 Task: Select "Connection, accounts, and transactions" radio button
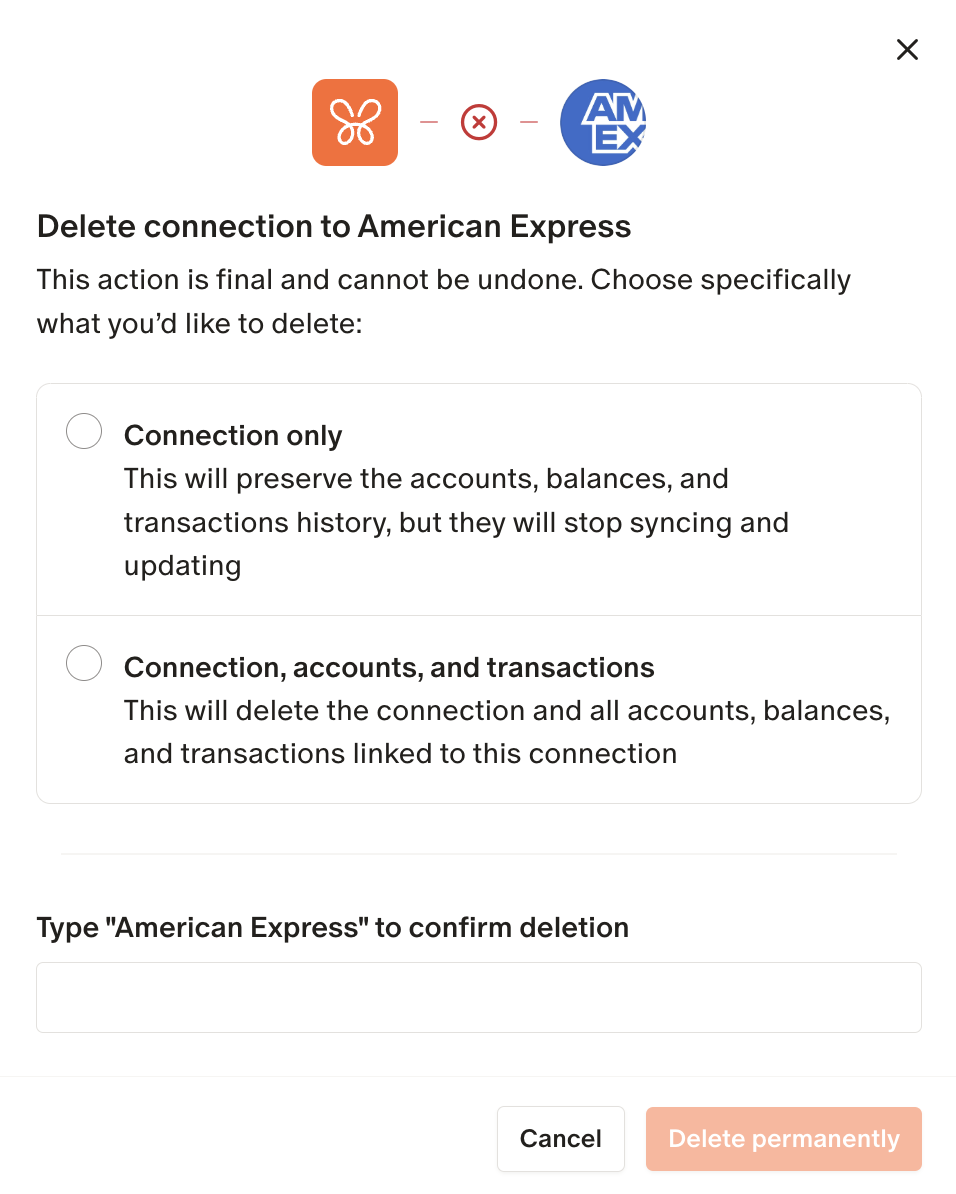(84, 663)
